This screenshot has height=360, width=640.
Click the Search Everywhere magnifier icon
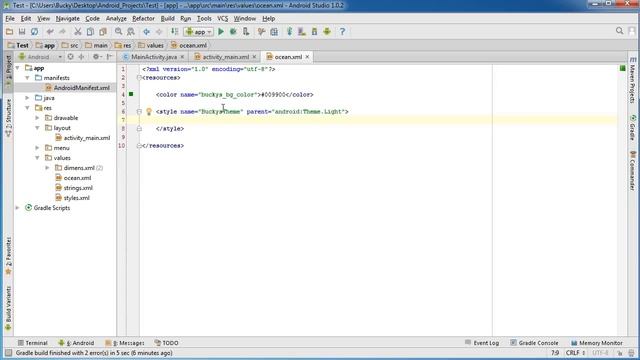[620, 31]
